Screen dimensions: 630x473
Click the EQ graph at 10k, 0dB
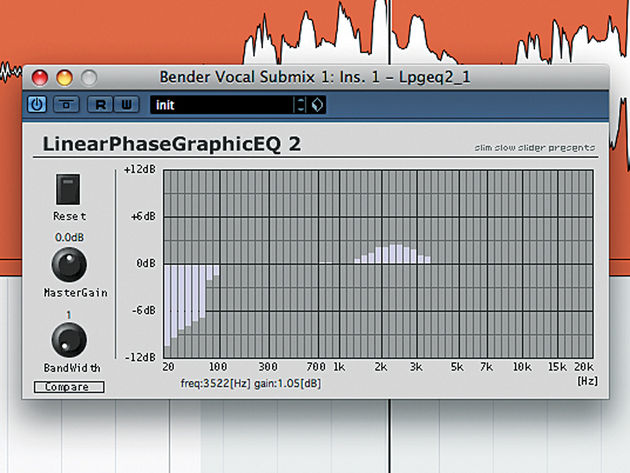tap(522, 264)
